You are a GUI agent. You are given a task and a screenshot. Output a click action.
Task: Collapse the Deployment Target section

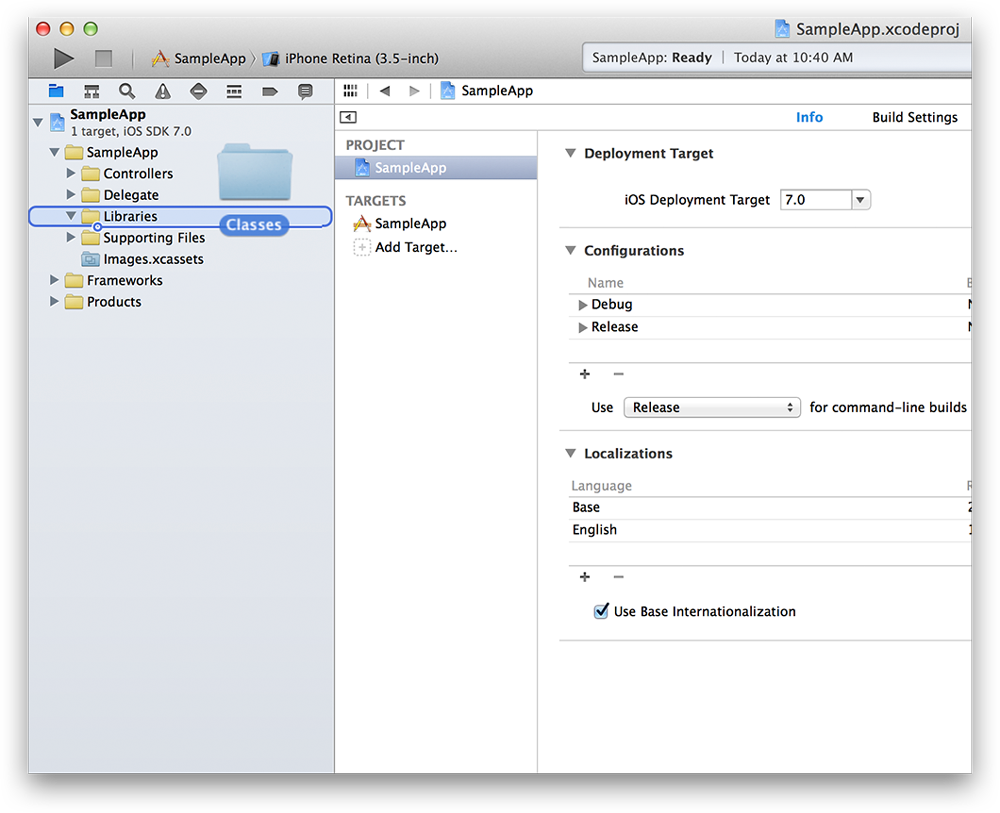(571, 153)
